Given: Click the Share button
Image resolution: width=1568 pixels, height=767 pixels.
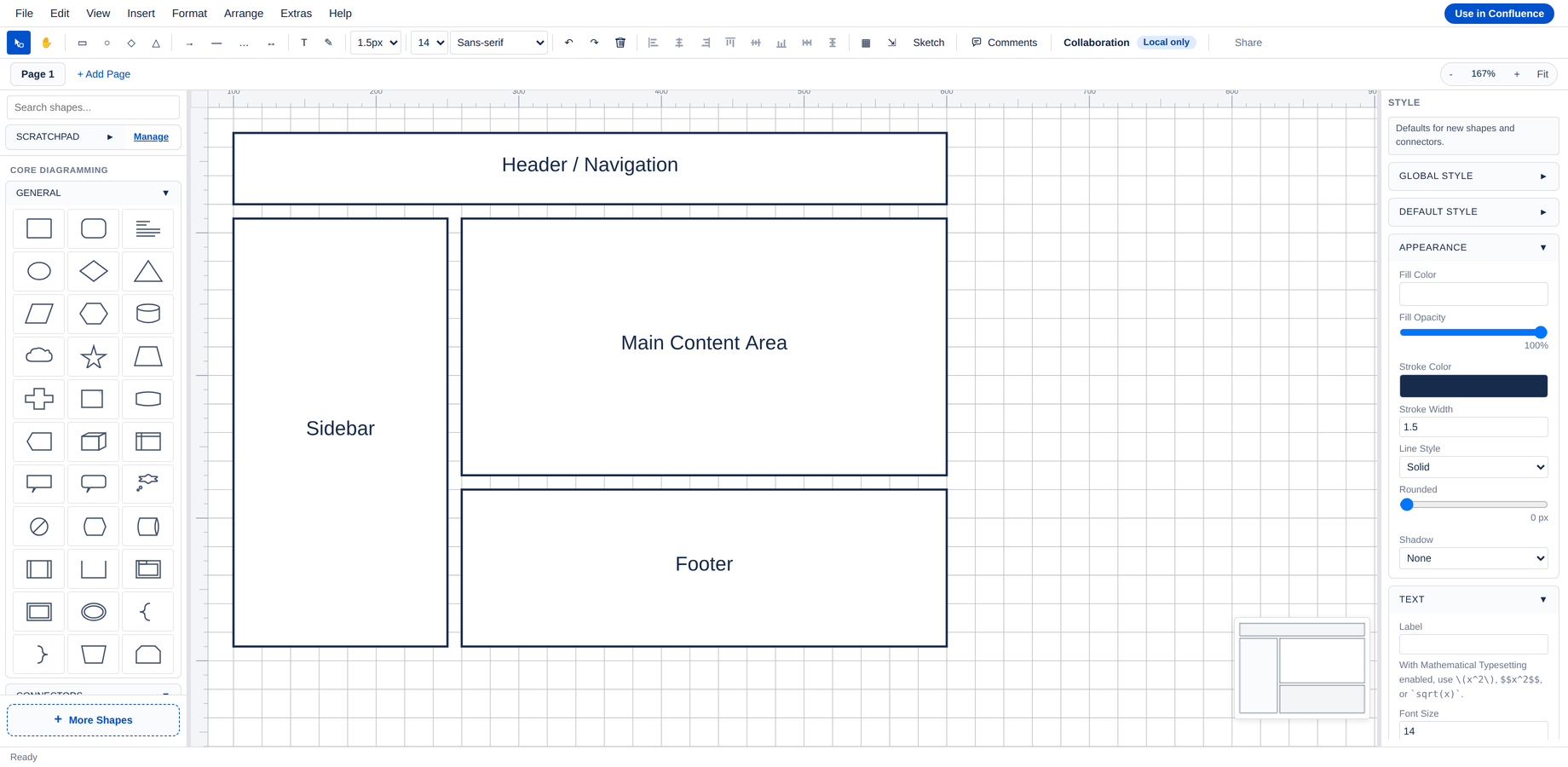Looking at the screenshot, I should coord(1248,43).
